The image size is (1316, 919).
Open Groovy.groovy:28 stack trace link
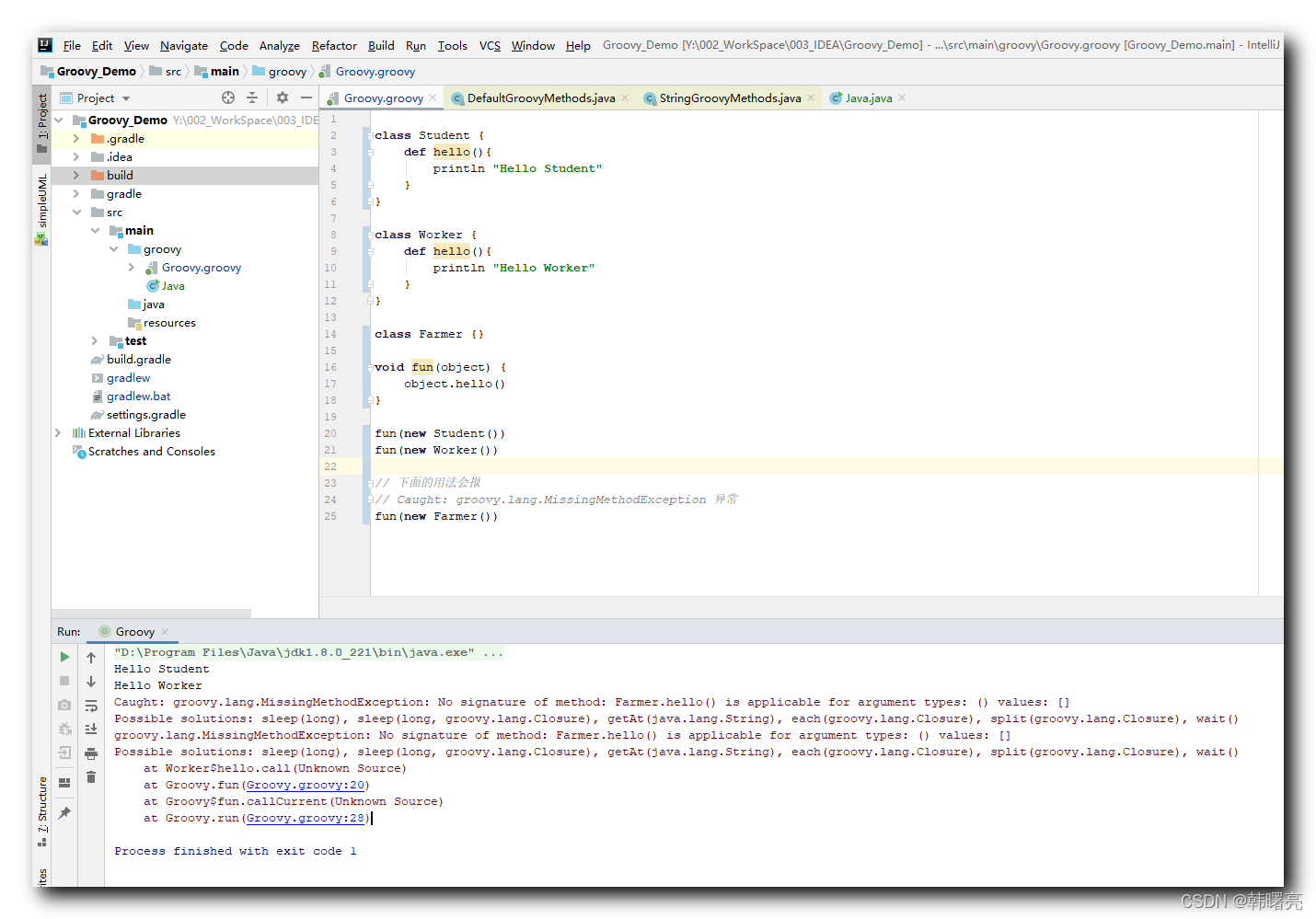306,818
